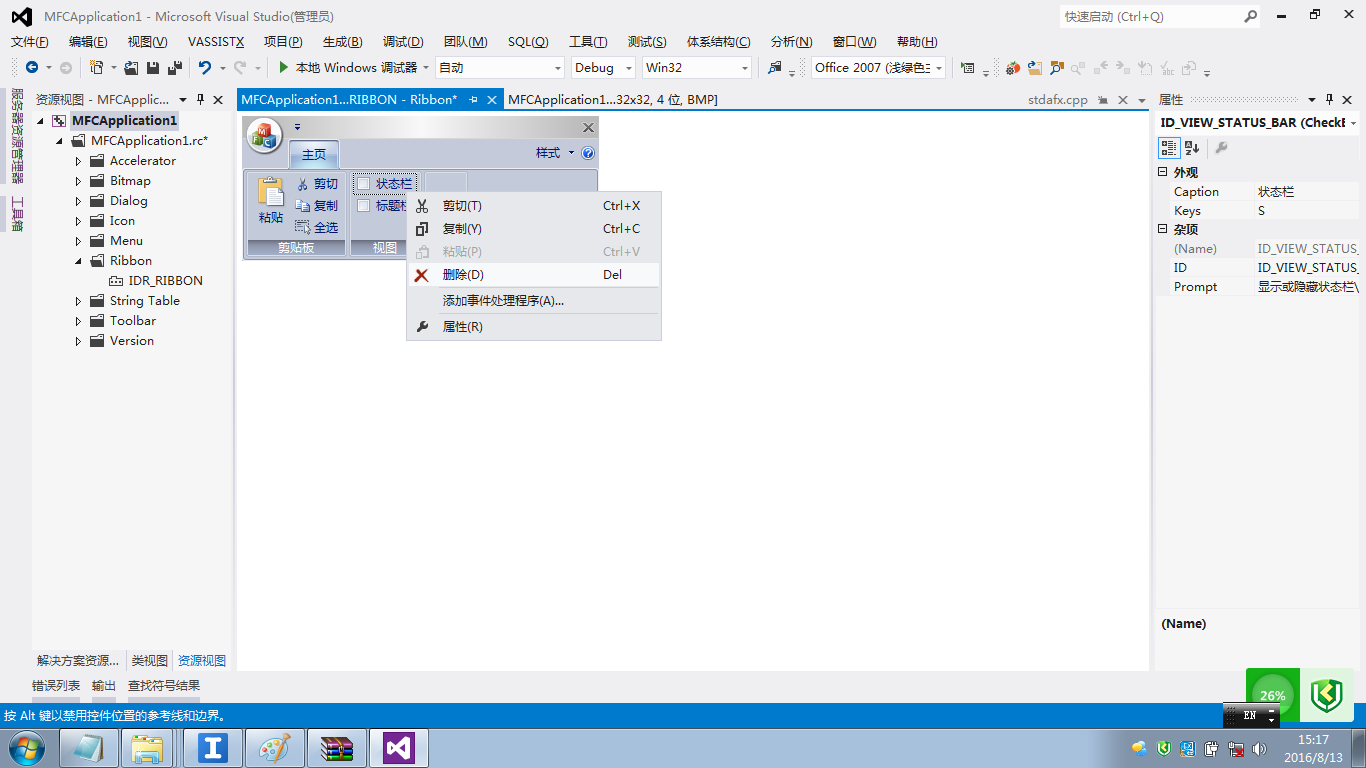Choose 复制(Y) from the context menu
The height and width of the screenshot is (768, 1366).
pos(534,229)
